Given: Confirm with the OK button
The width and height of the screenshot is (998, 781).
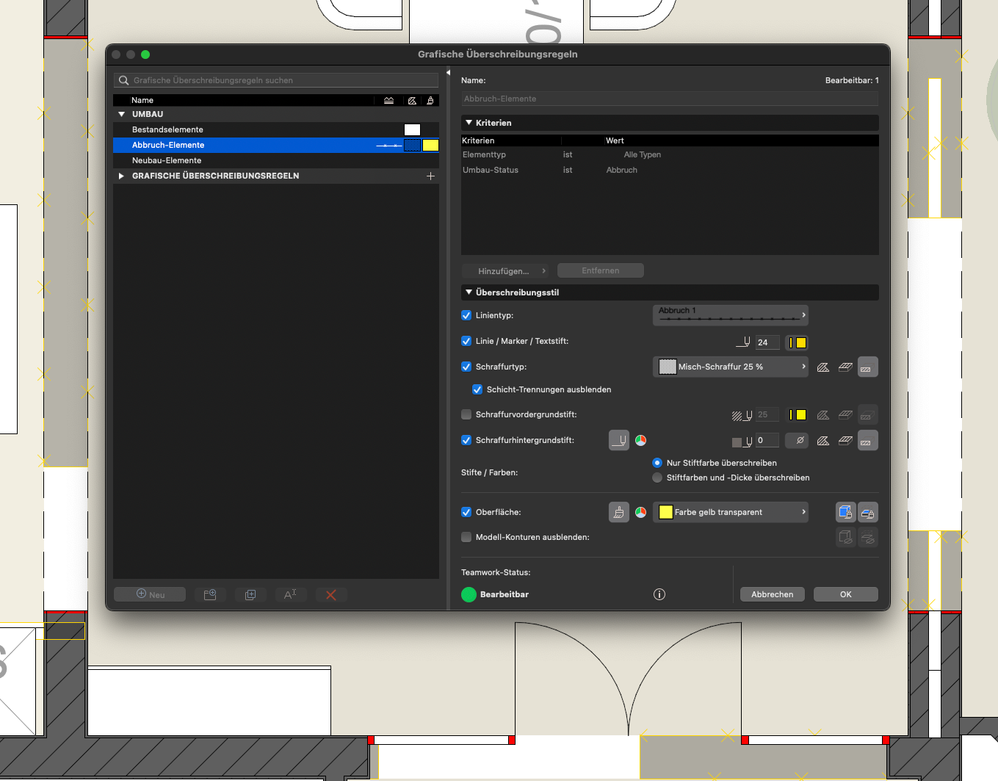Looking at the screenshot, I should click(x=845, y=594).
